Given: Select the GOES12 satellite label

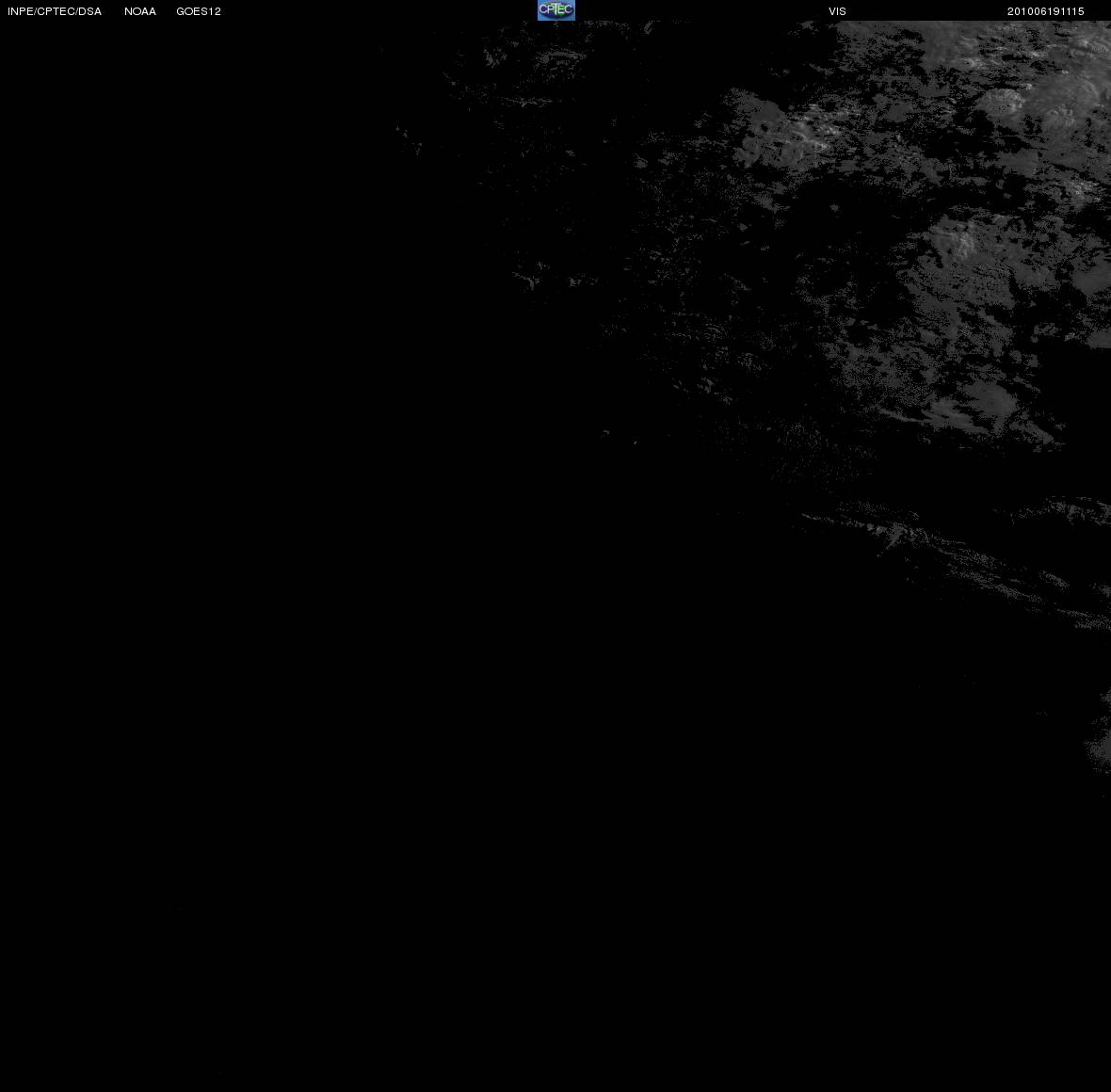Looking at the screenshot, I should (199, 11).
